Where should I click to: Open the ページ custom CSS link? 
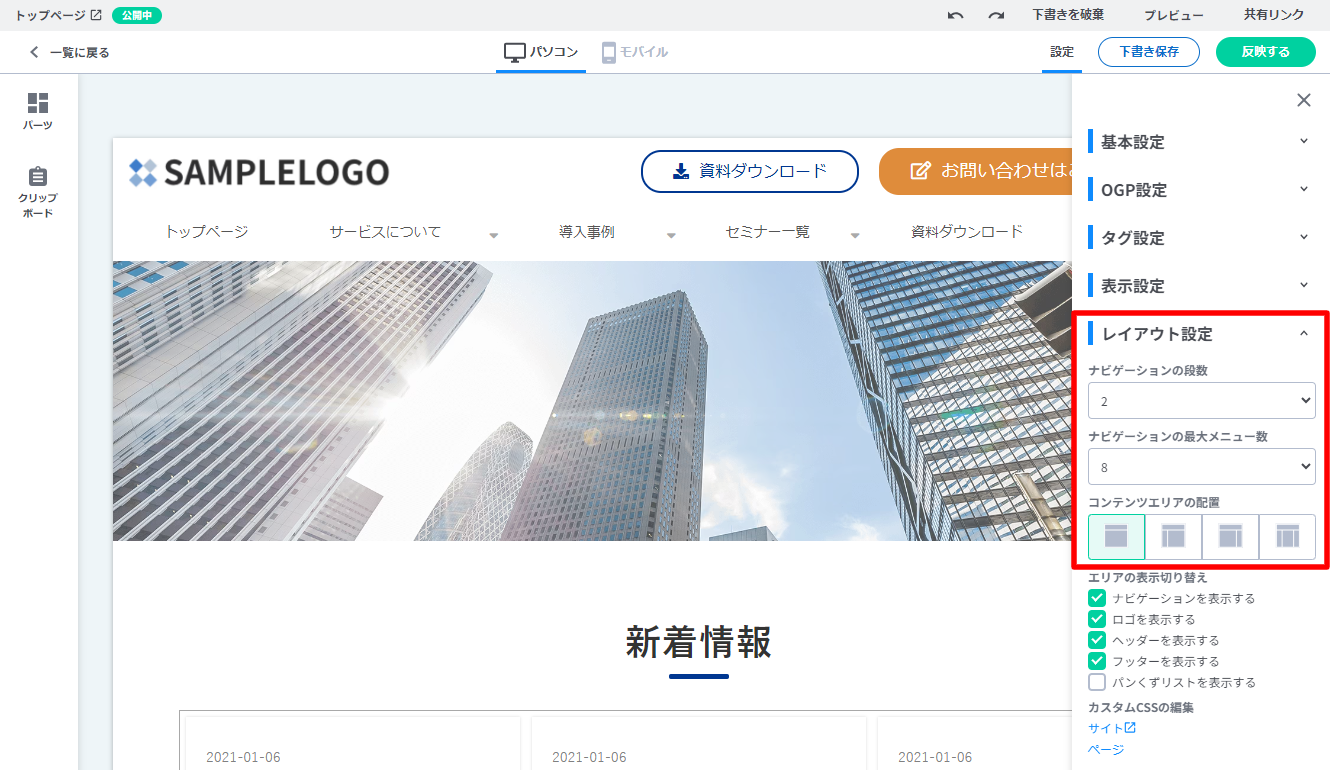1106,749
